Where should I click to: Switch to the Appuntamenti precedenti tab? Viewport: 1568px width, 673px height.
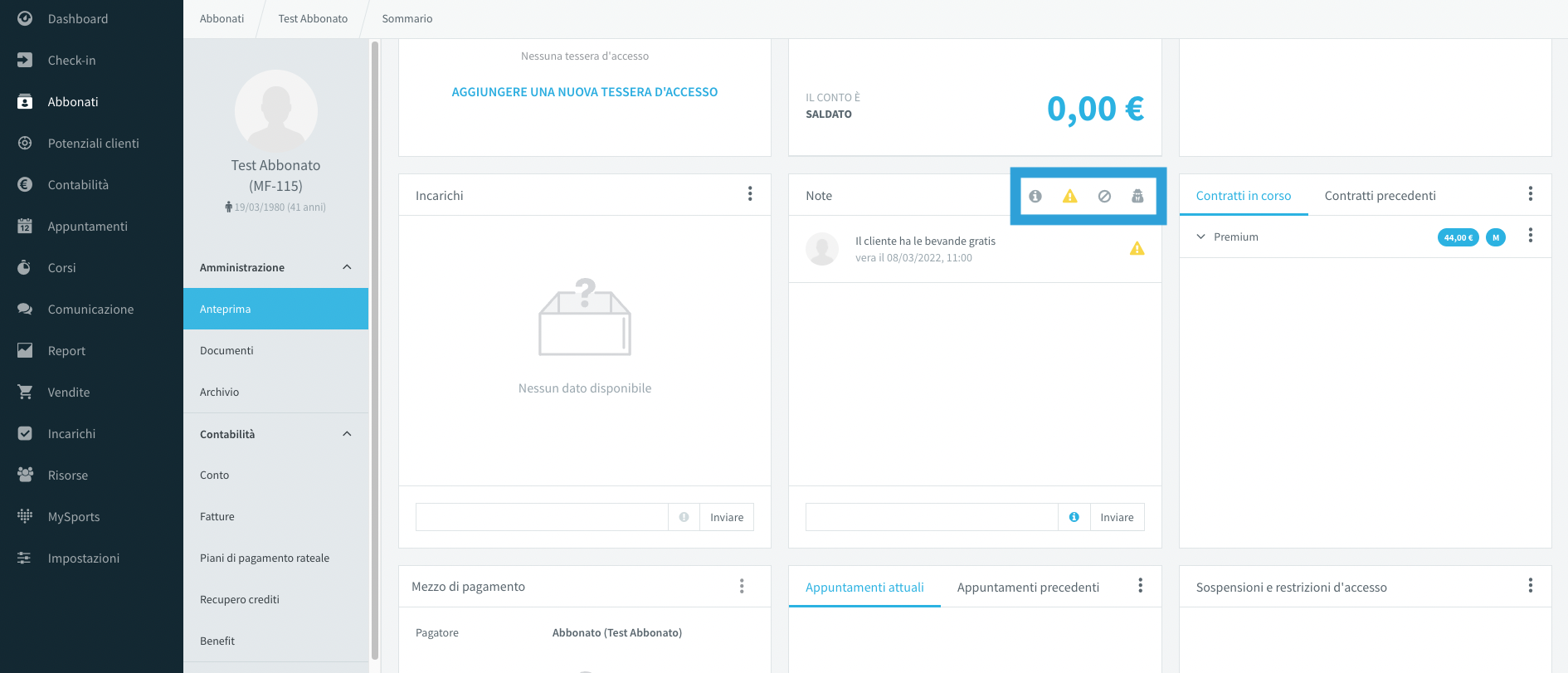click(1028, 588)
